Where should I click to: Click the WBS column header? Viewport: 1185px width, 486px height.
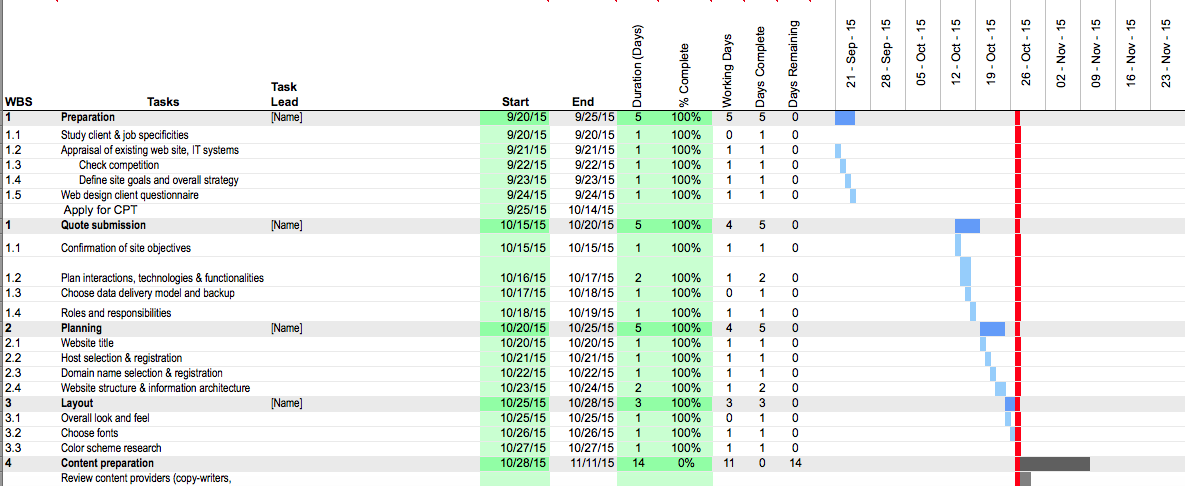point(18,101)
